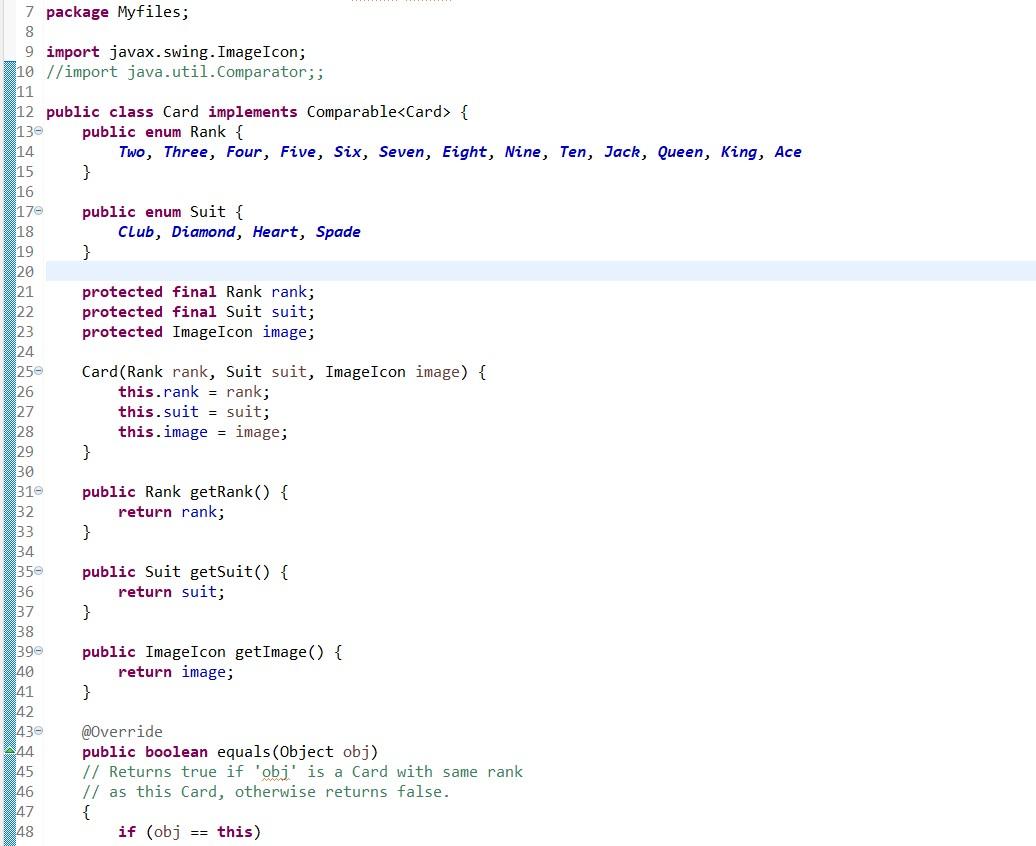
Task: Collapse the getSuit method fold marker
Action: (x=38, y=571)
